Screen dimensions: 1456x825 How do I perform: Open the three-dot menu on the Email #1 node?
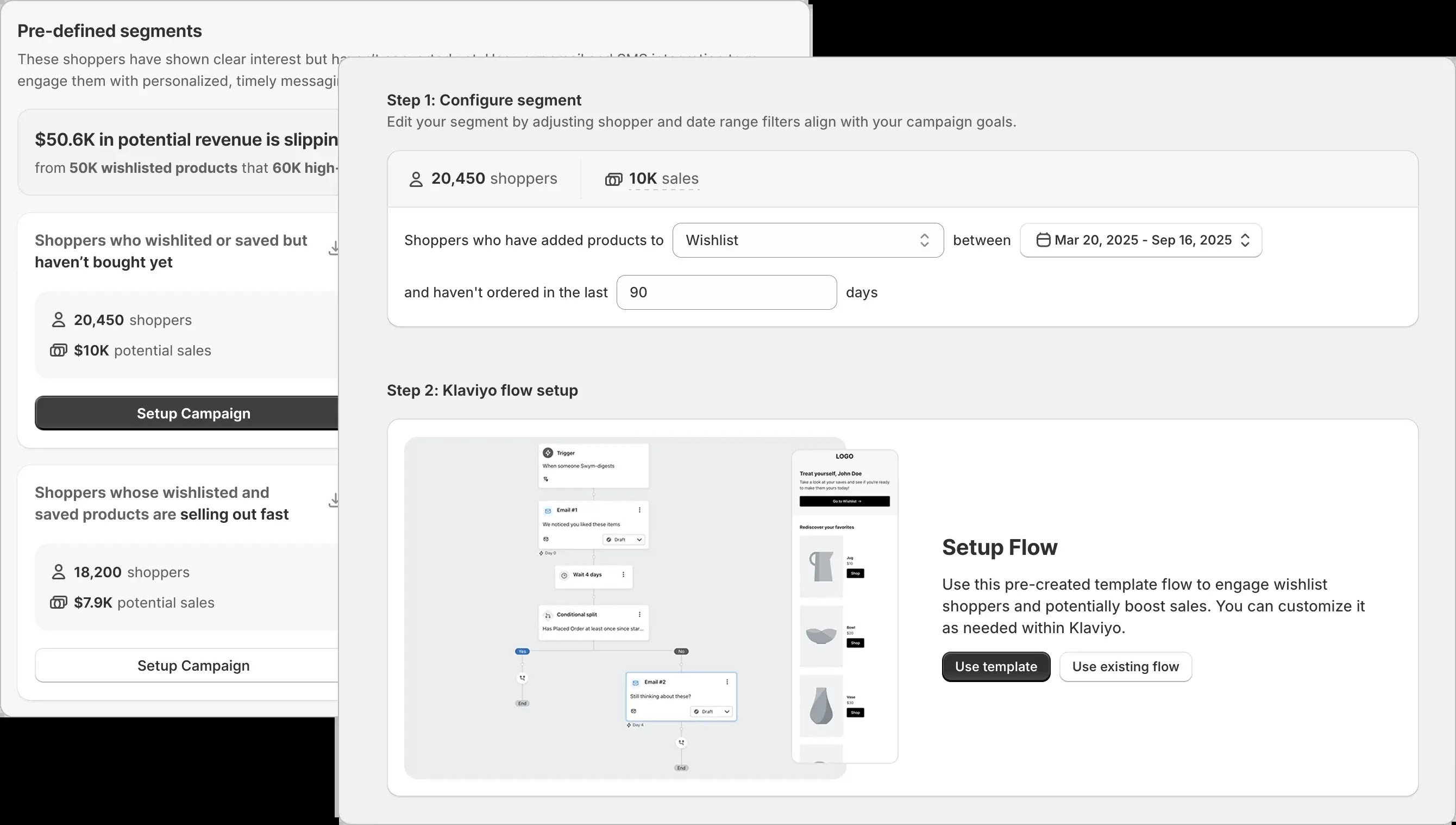[639, 510]
